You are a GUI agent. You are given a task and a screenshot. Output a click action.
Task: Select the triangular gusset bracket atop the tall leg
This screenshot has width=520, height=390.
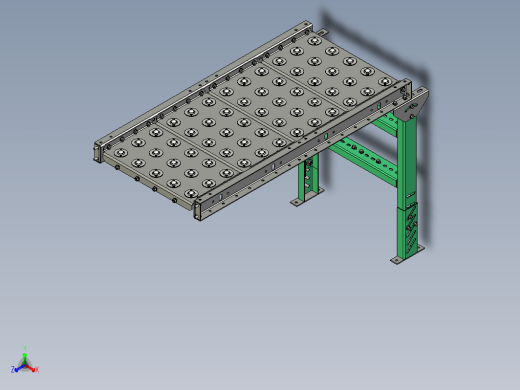[410, 105]
